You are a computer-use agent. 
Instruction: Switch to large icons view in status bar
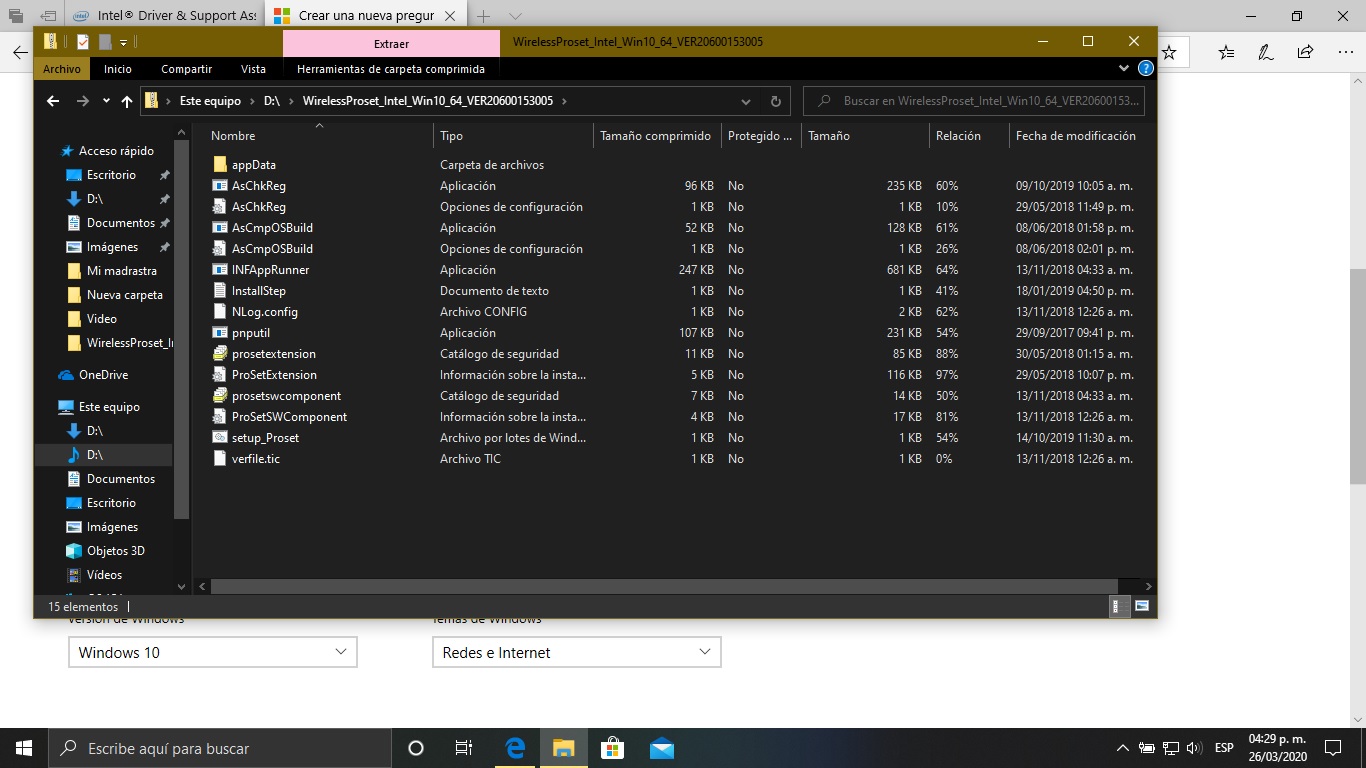(1141, 606)
